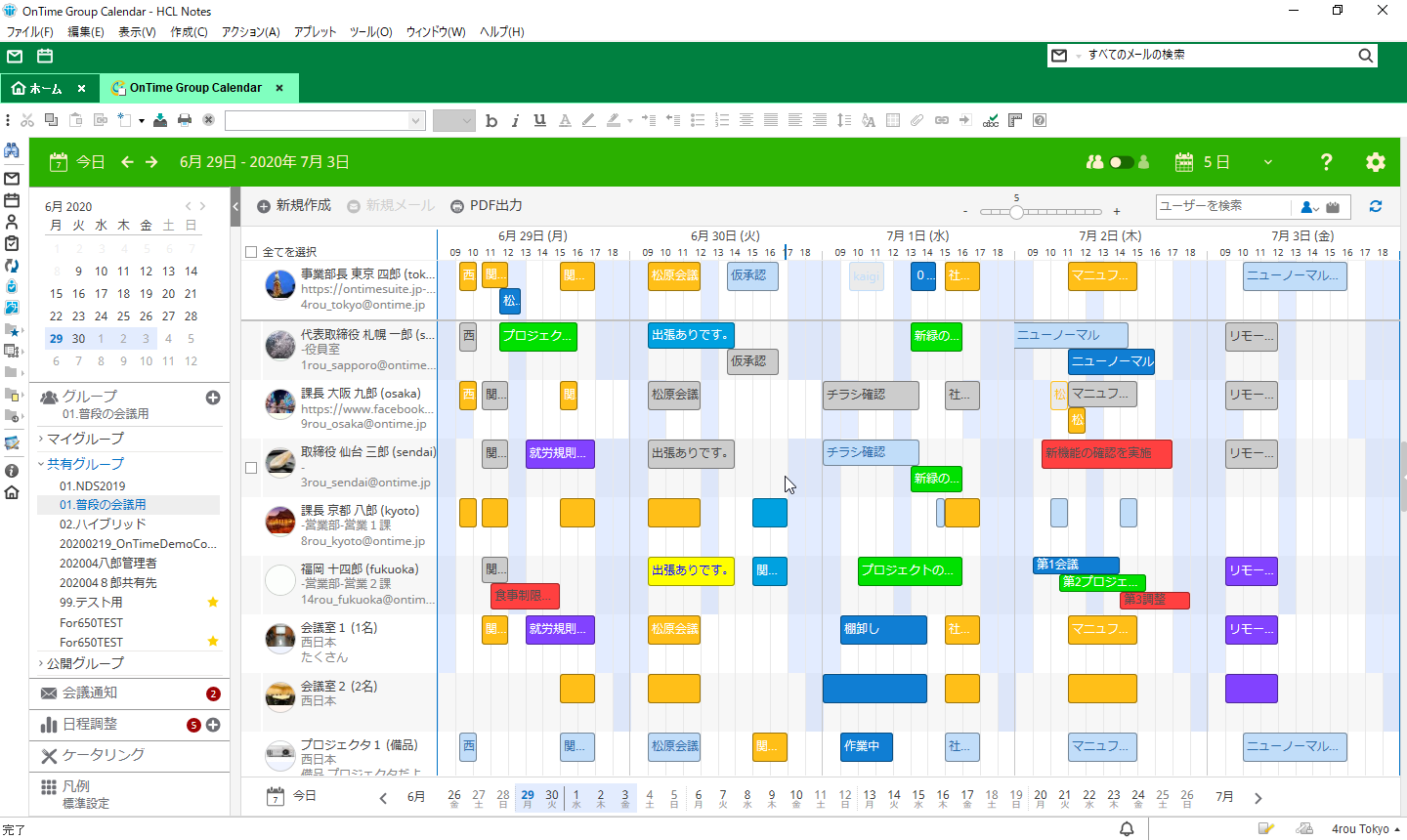Screen dimensions: 1407x840
Task: Check the 全てを選択 checkbox
Action: (251, 252)
